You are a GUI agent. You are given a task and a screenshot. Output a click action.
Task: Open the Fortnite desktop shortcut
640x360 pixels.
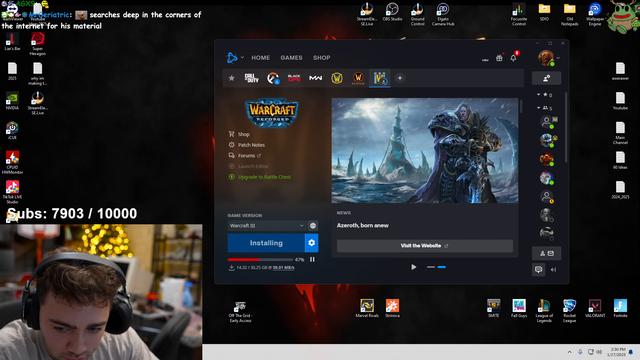coord(620,308)
